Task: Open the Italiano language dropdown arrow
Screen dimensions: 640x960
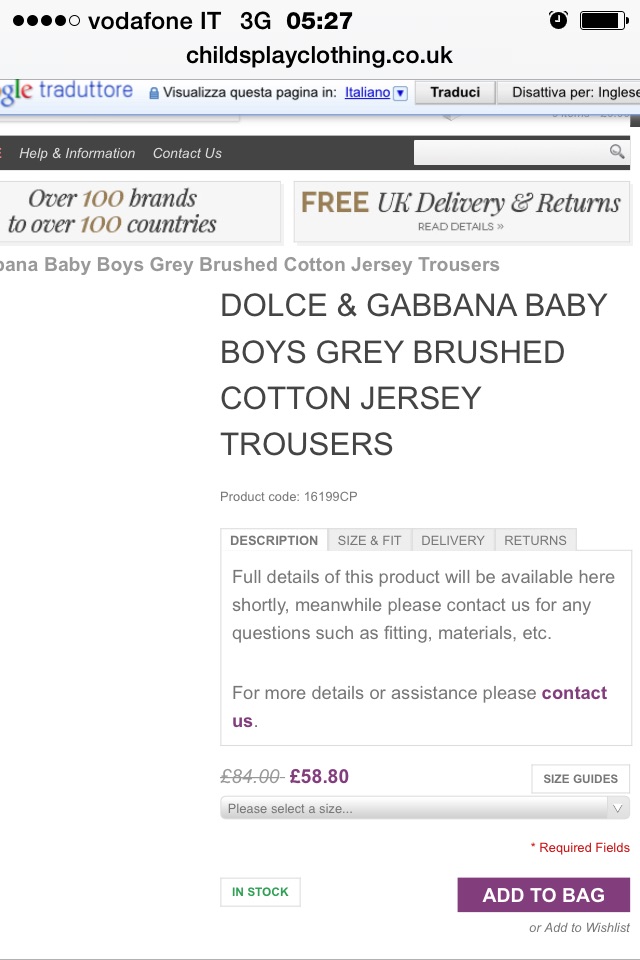Action: [400, 93]
